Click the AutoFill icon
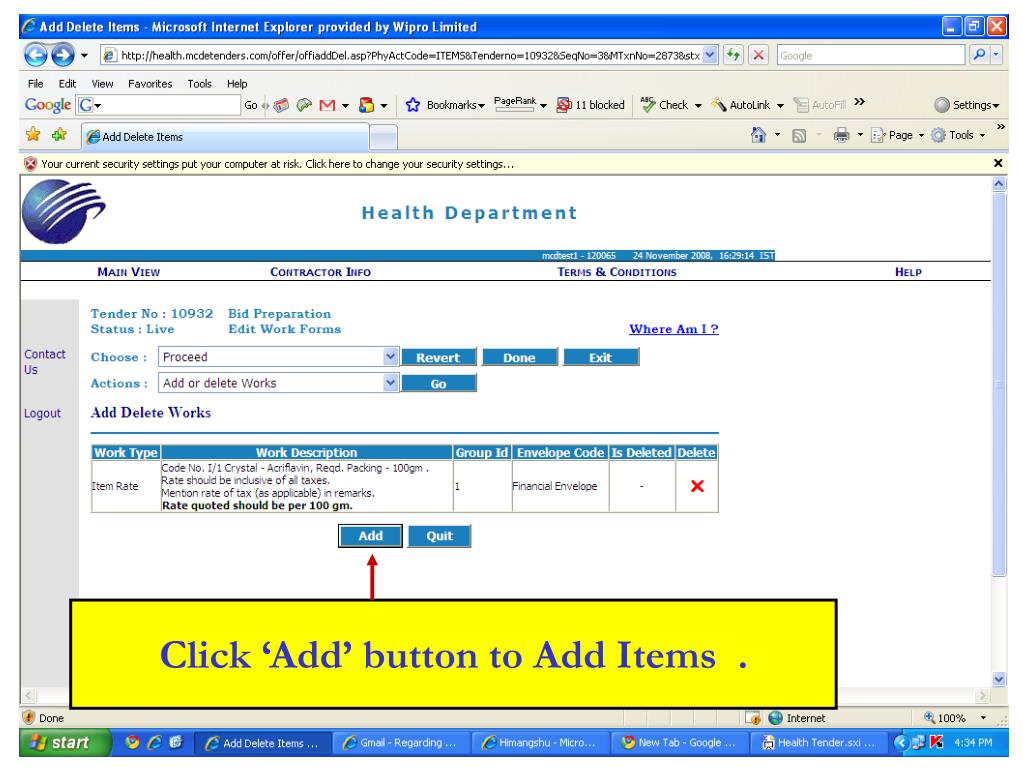Image resolution: width=1023 pixels, height=767 pixels. tap(801, 105)
